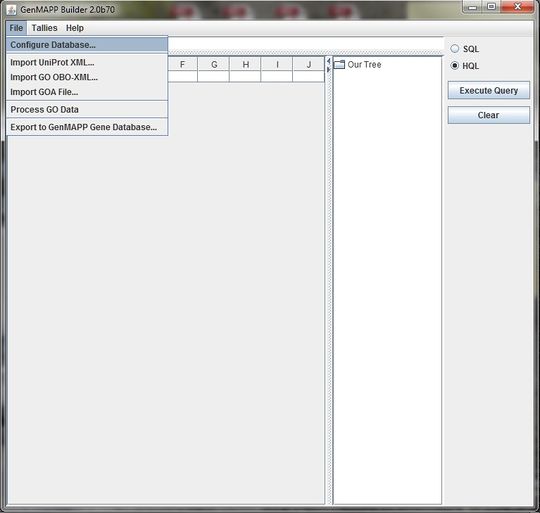540x513 pixels.
Task: Select the HQL radio button
Action: [455, 65]
